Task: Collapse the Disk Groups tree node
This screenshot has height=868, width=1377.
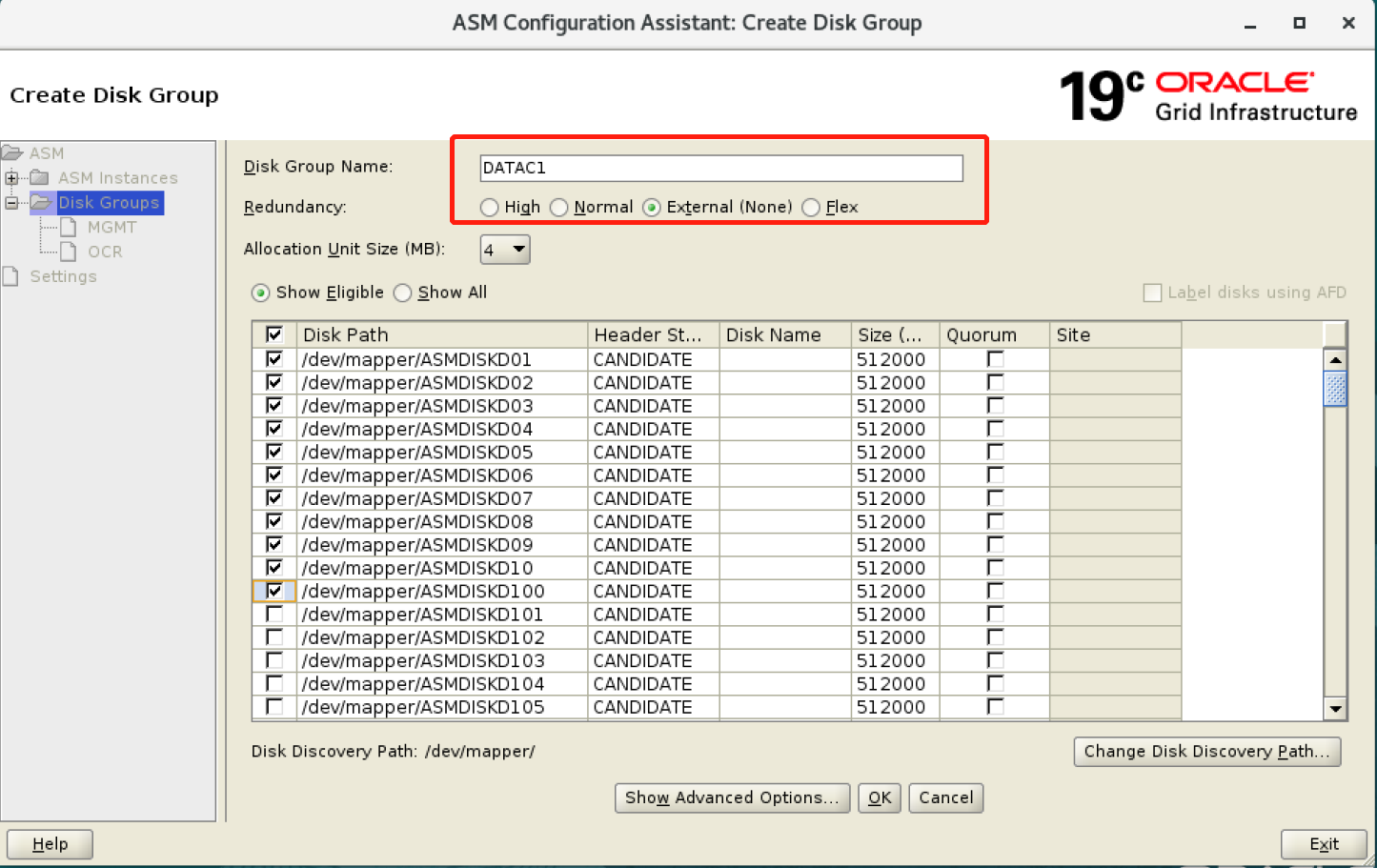Action: (11, 203)
